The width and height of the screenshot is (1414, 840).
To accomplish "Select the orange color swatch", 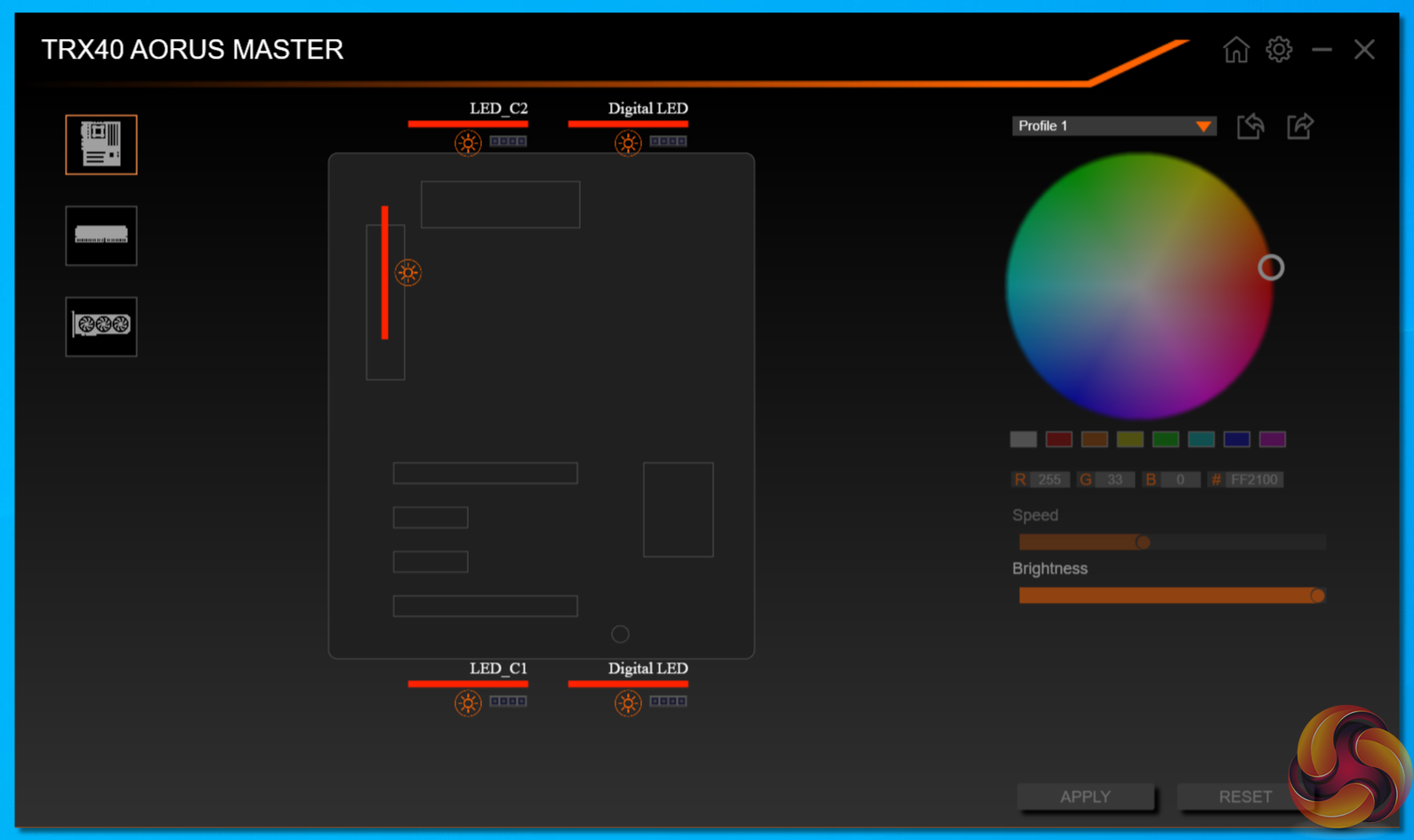I will (1095, 439).
